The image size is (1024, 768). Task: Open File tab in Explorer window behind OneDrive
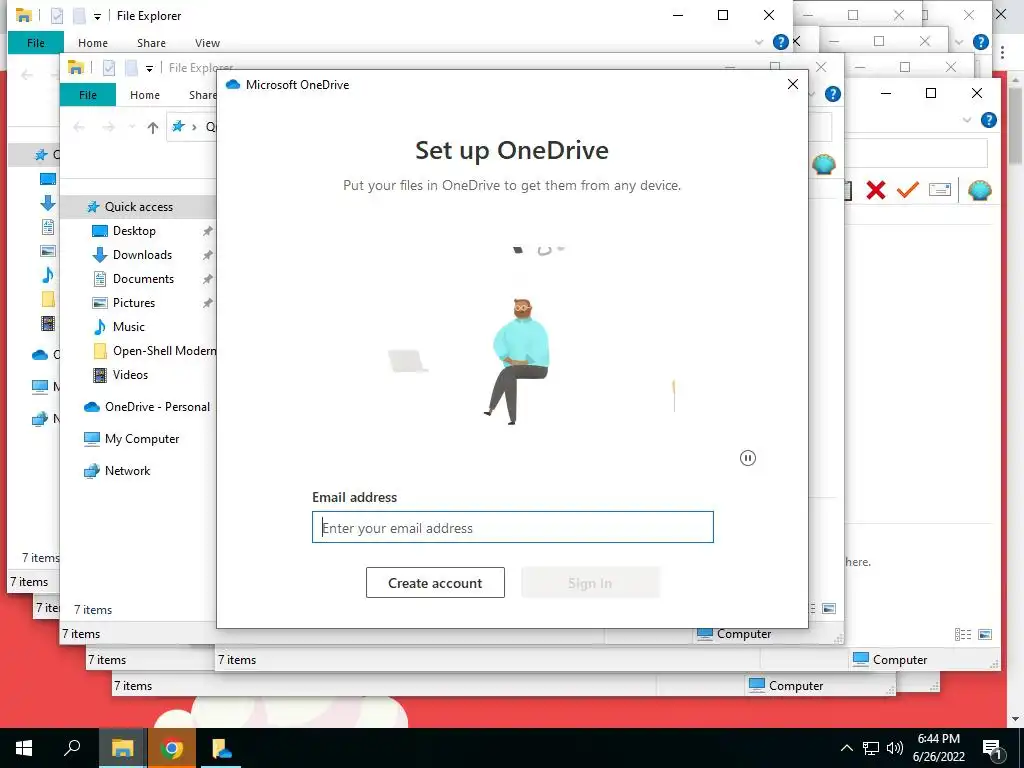point(88,95)
